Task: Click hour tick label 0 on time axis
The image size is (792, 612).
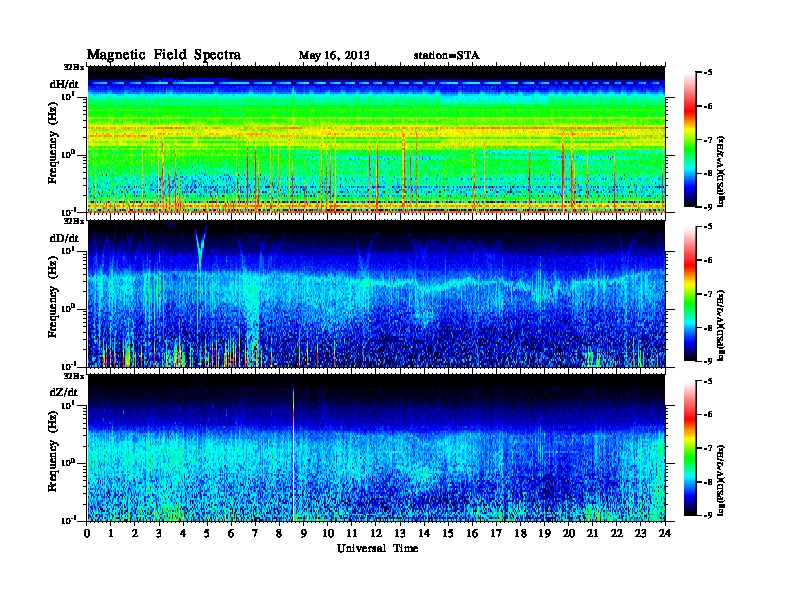Action: (x=87, y=533)
